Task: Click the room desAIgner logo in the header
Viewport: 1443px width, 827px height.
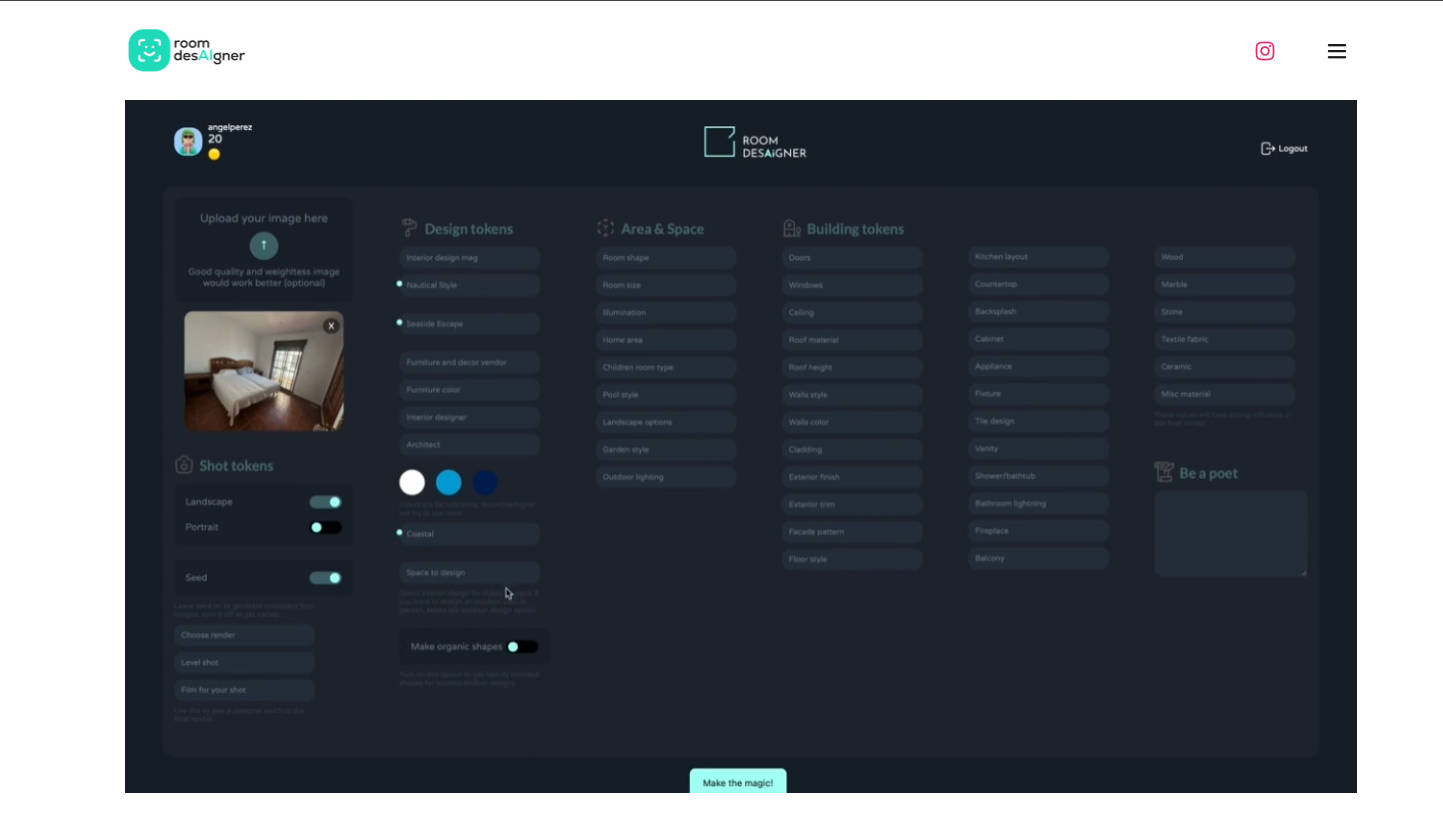Action: pos(187,50)
